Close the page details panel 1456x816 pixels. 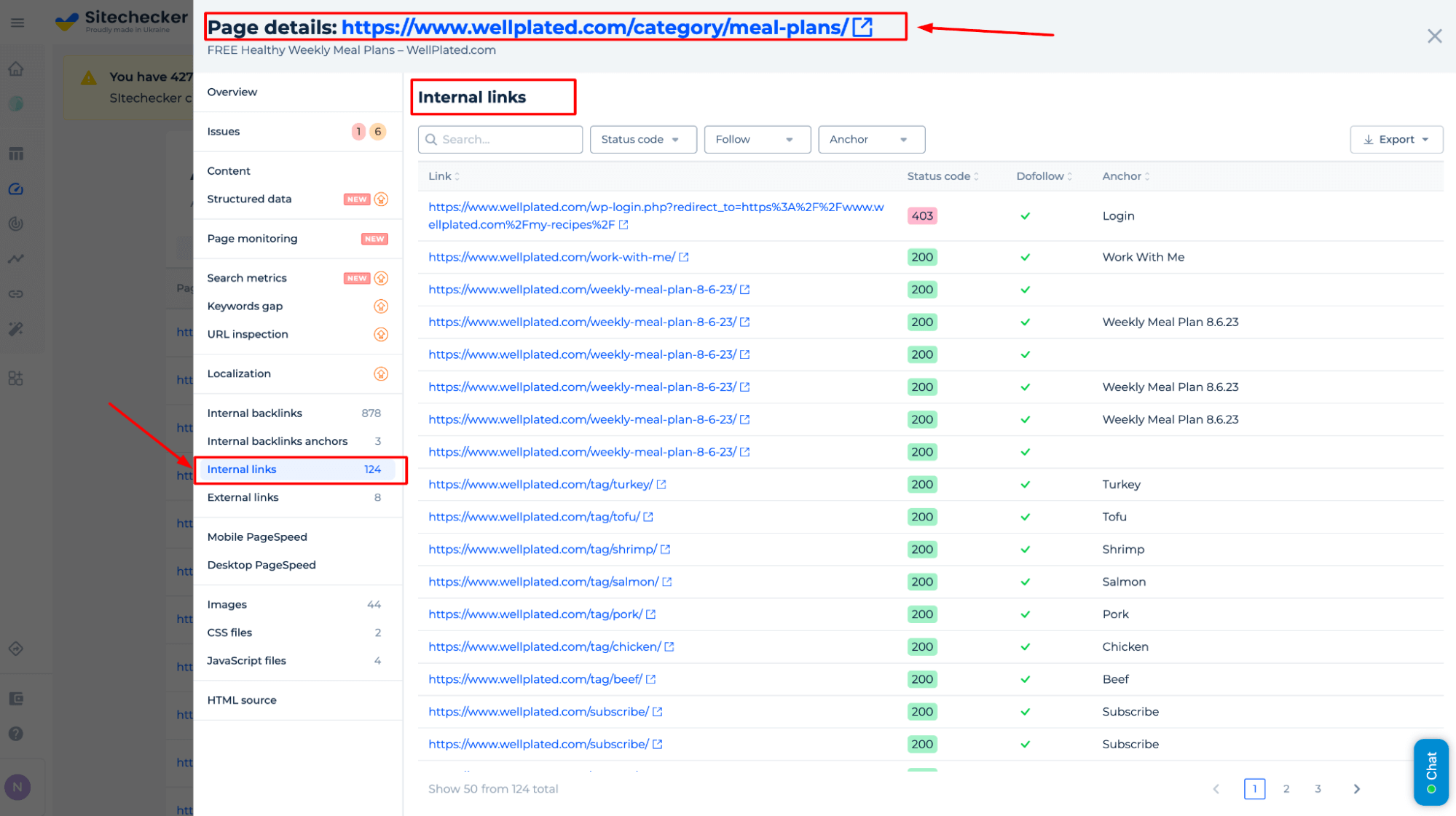tap(1434, 36)
